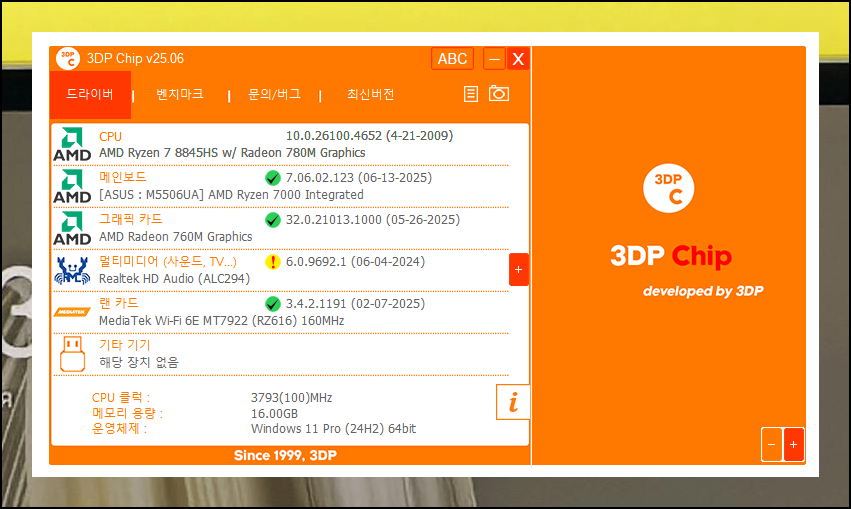Click the green check for 메인보드 driver
The width and height of the screenshot is (851, 509).
point(273,178)
